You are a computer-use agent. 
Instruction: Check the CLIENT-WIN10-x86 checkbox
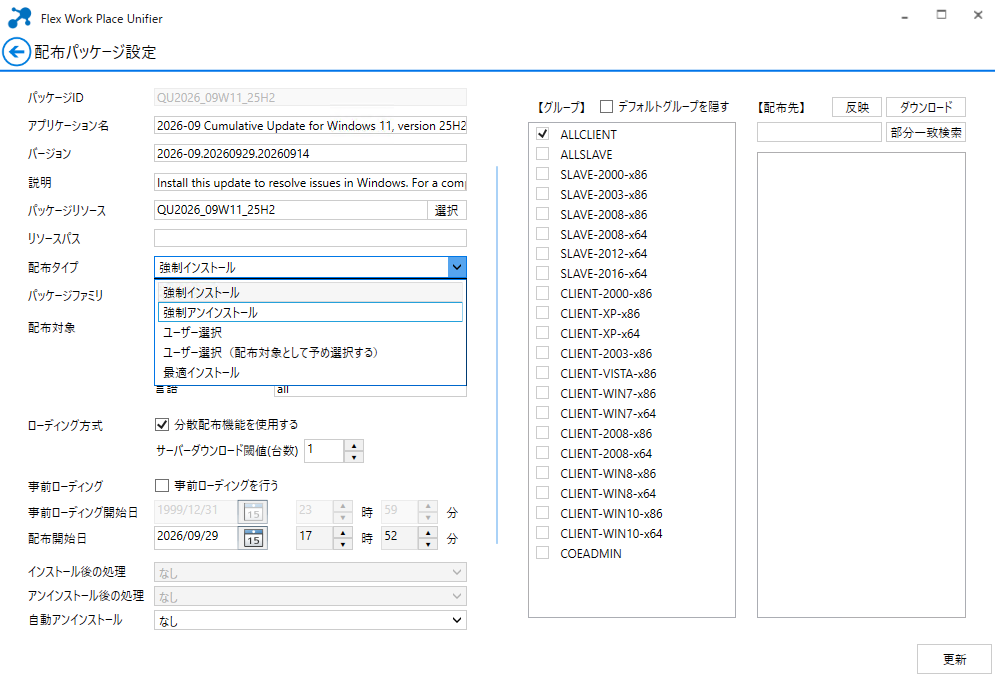[x=543, y=513]
